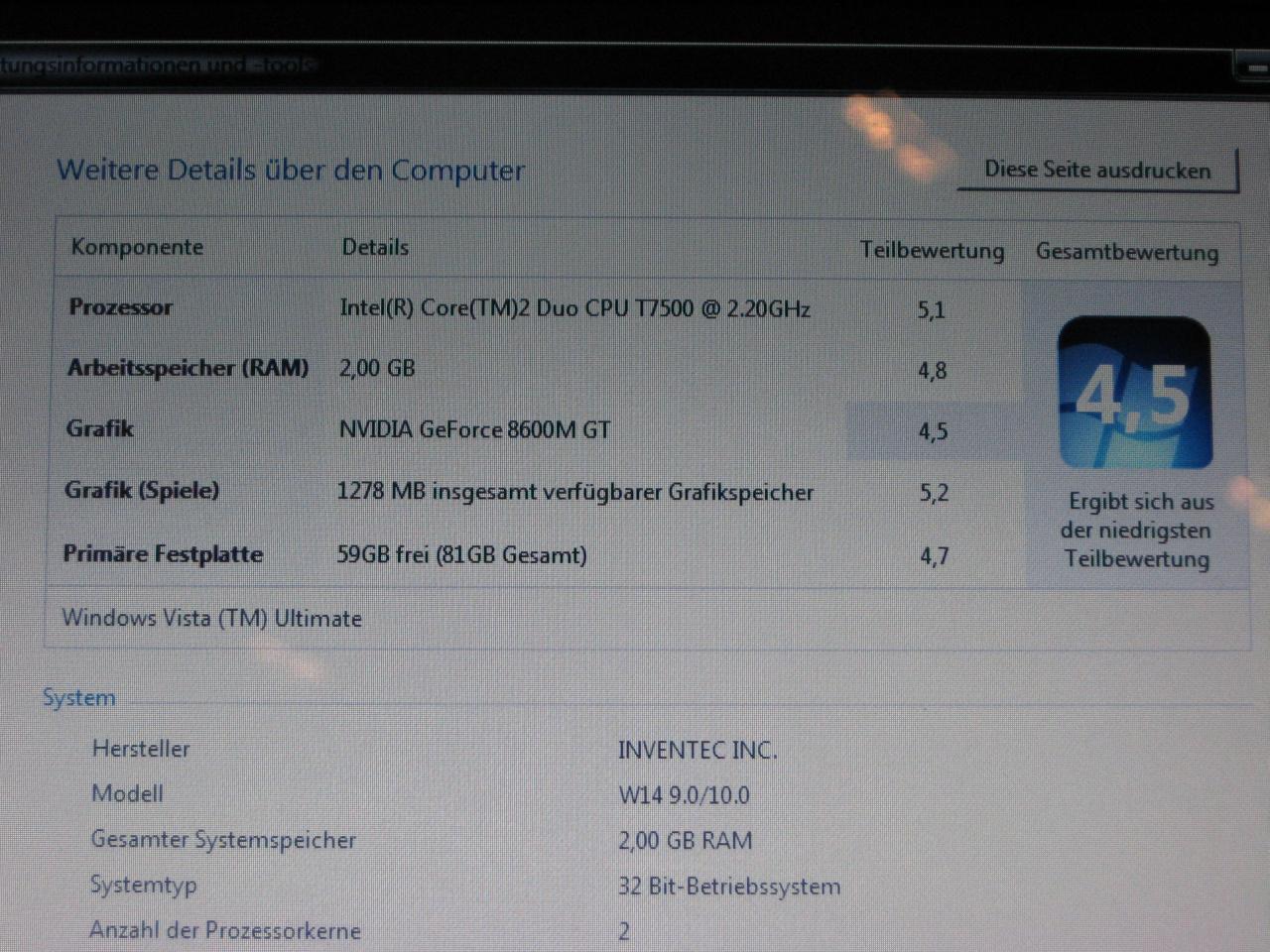Click the 32 Bit-Betriebssystem Systemtyp value
This screenshot has height=952, width=1270.
pyautogui.click(x=729, y=886)
